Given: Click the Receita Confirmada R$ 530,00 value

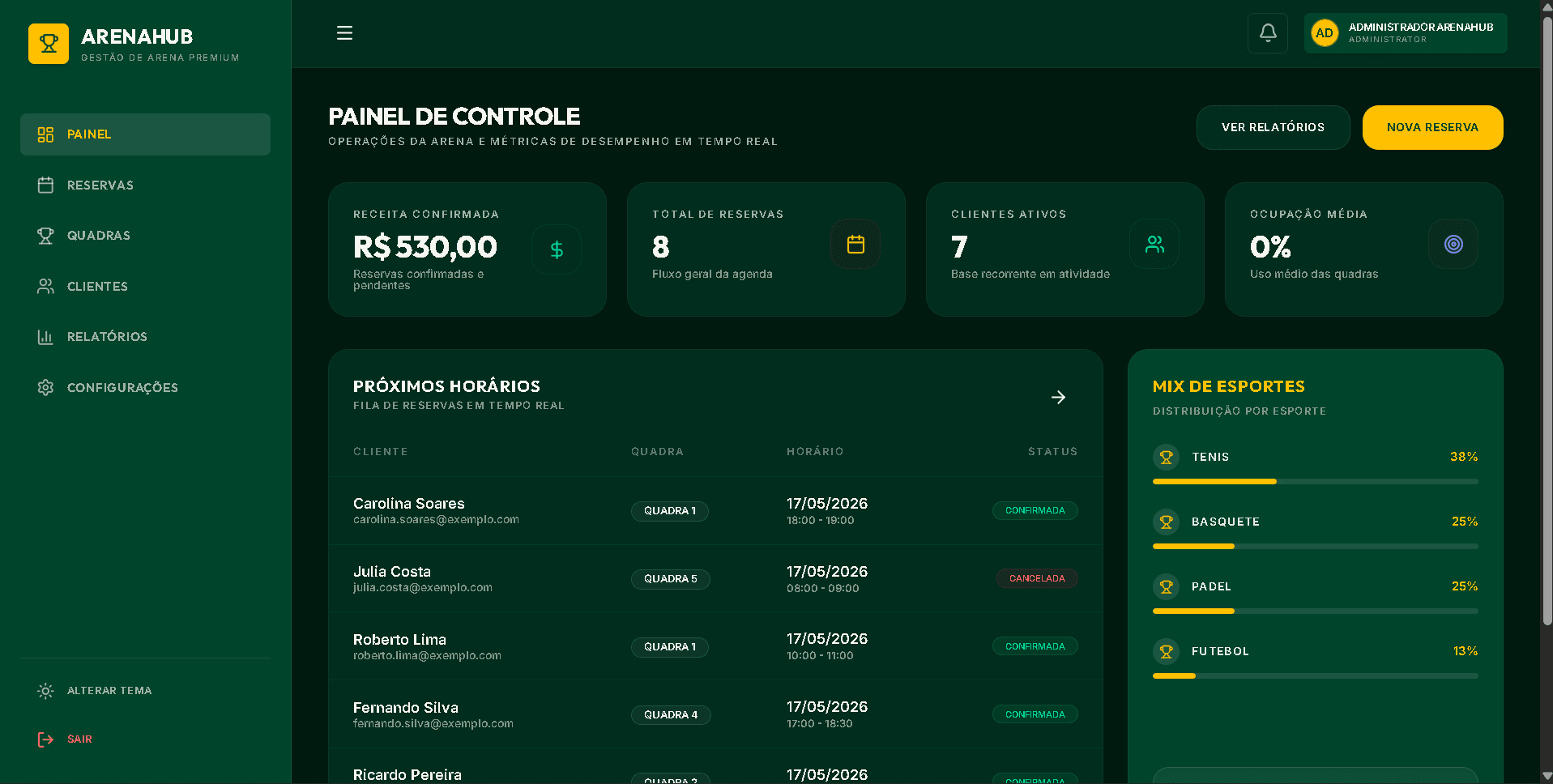Looking at the screenshot, I should [x=425, y=247].
